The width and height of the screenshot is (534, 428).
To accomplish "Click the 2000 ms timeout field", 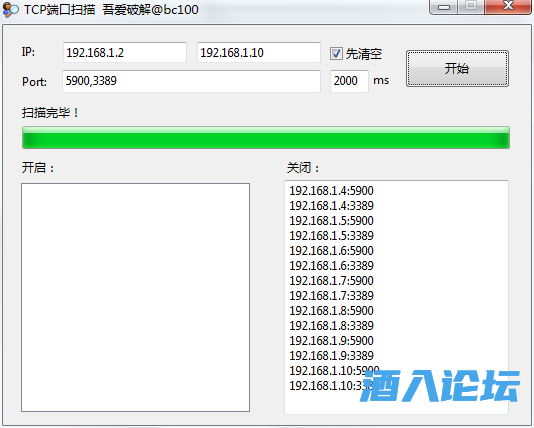I will 349,81.
